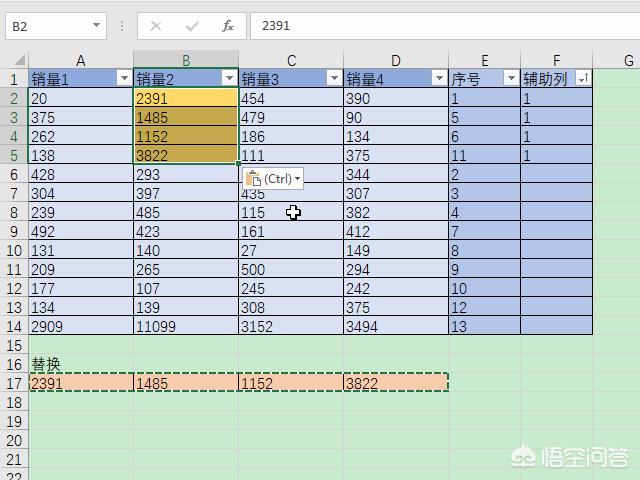Click the Paste Options (Ctrl) icon

pyautogui.click(x=273, y=178)
